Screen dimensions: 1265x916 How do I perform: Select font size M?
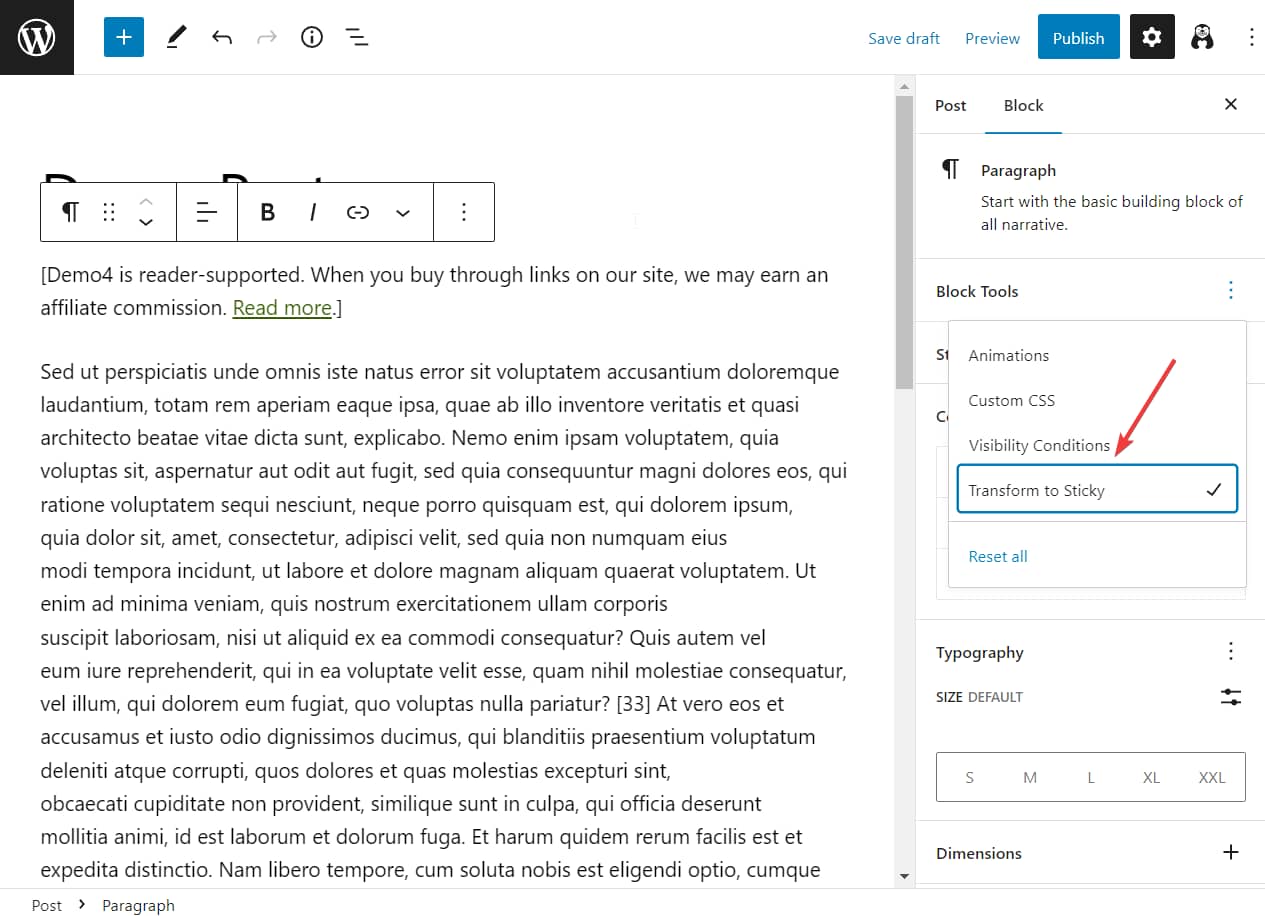(1030, 777)
